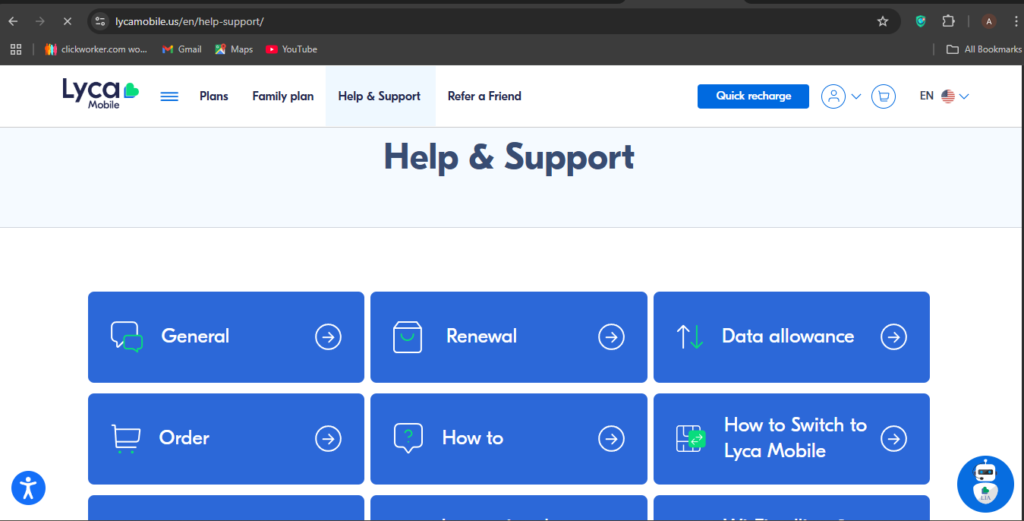Click the address bar URL
Viewport: 1024px width, 521px height.
pyautogui.click(x=189, y=22)
